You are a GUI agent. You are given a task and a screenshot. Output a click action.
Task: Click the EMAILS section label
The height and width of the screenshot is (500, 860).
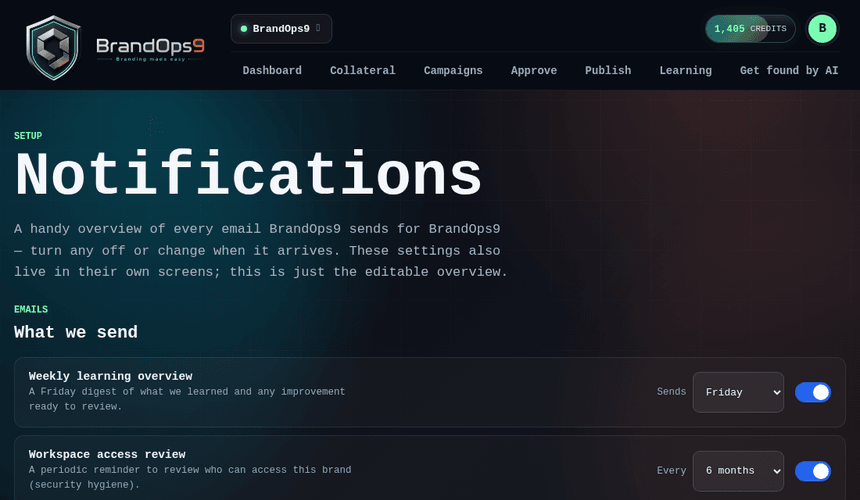pos(31,309)
